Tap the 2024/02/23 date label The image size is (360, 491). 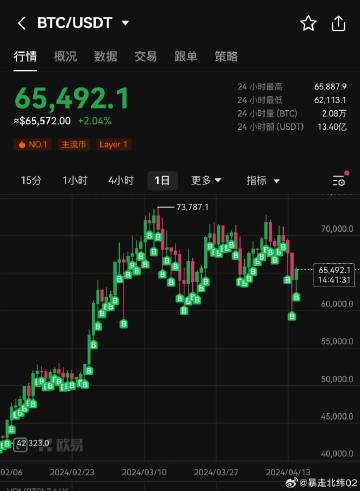coord(72,472)
